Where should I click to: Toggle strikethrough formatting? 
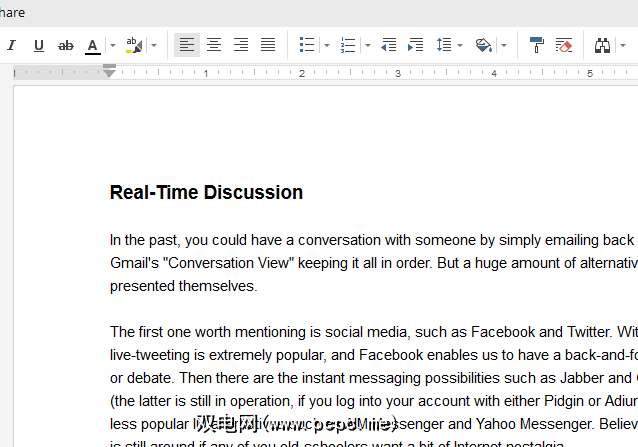point(66,45)
